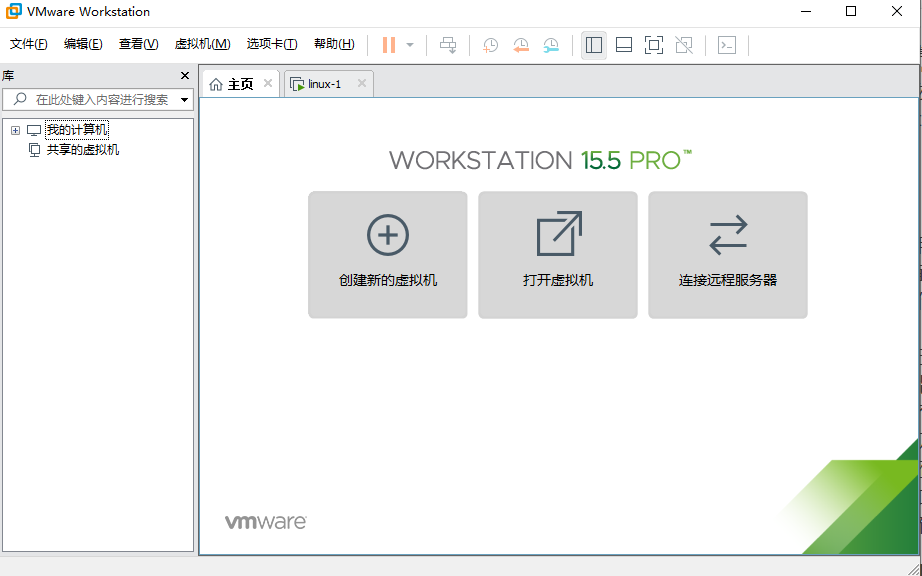Take a snapshot with the clock-plus icon
The width and height of the screenshot is (922, 576).
click(490, 45)
